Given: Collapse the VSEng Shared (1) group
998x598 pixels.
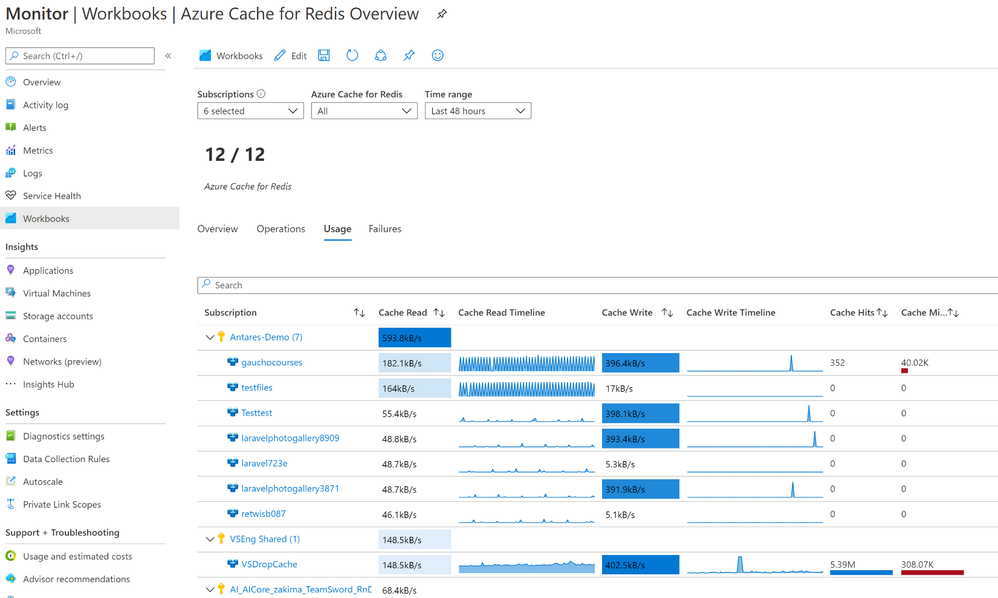Looking at the screenshot, I should click(209, 539).
